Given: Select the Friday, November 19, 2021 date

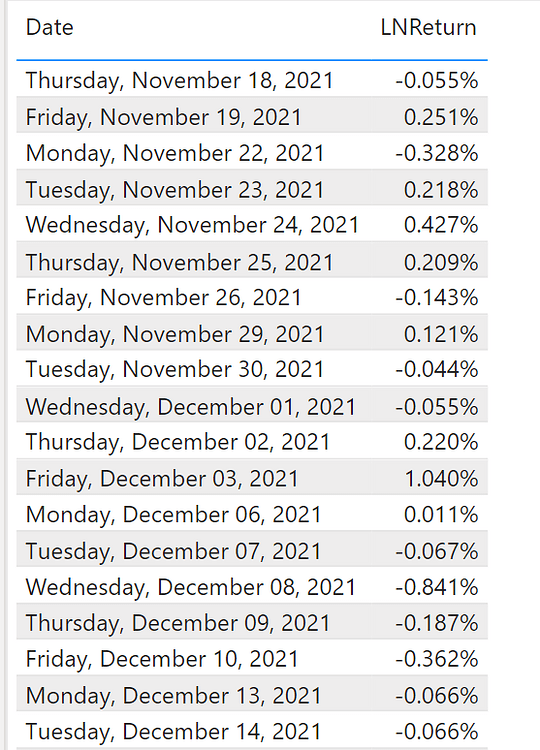Looking at the screenshot, I should [163, 117].
